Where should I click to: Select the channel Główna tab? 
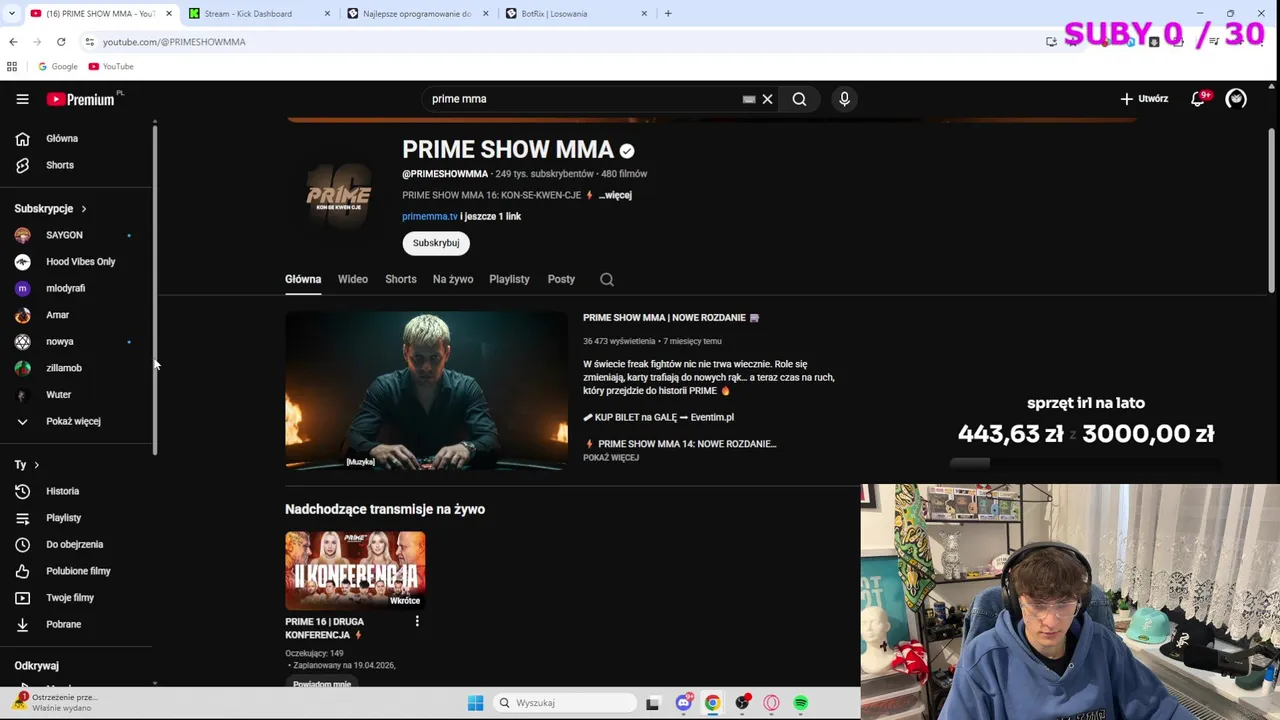[x=303, y=279]
